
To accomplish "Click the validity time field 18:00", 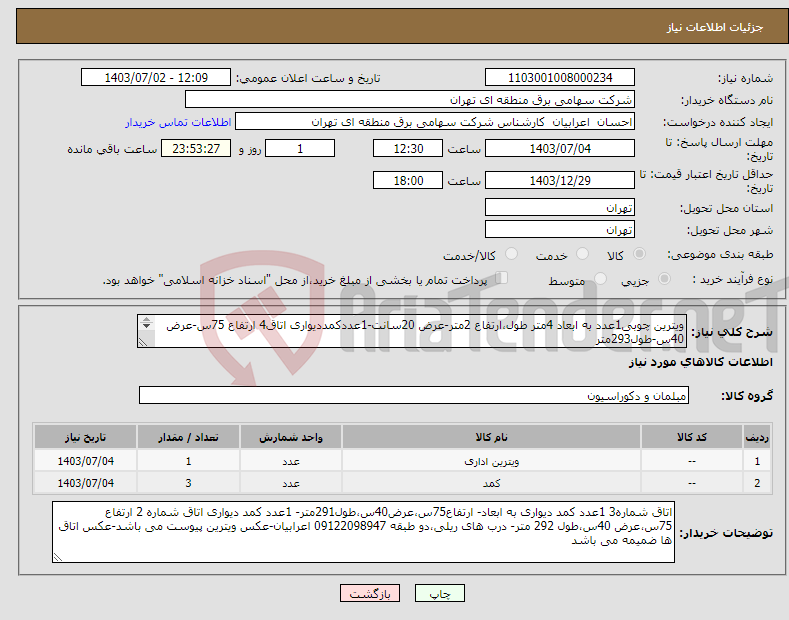I will tap(408, 180).
